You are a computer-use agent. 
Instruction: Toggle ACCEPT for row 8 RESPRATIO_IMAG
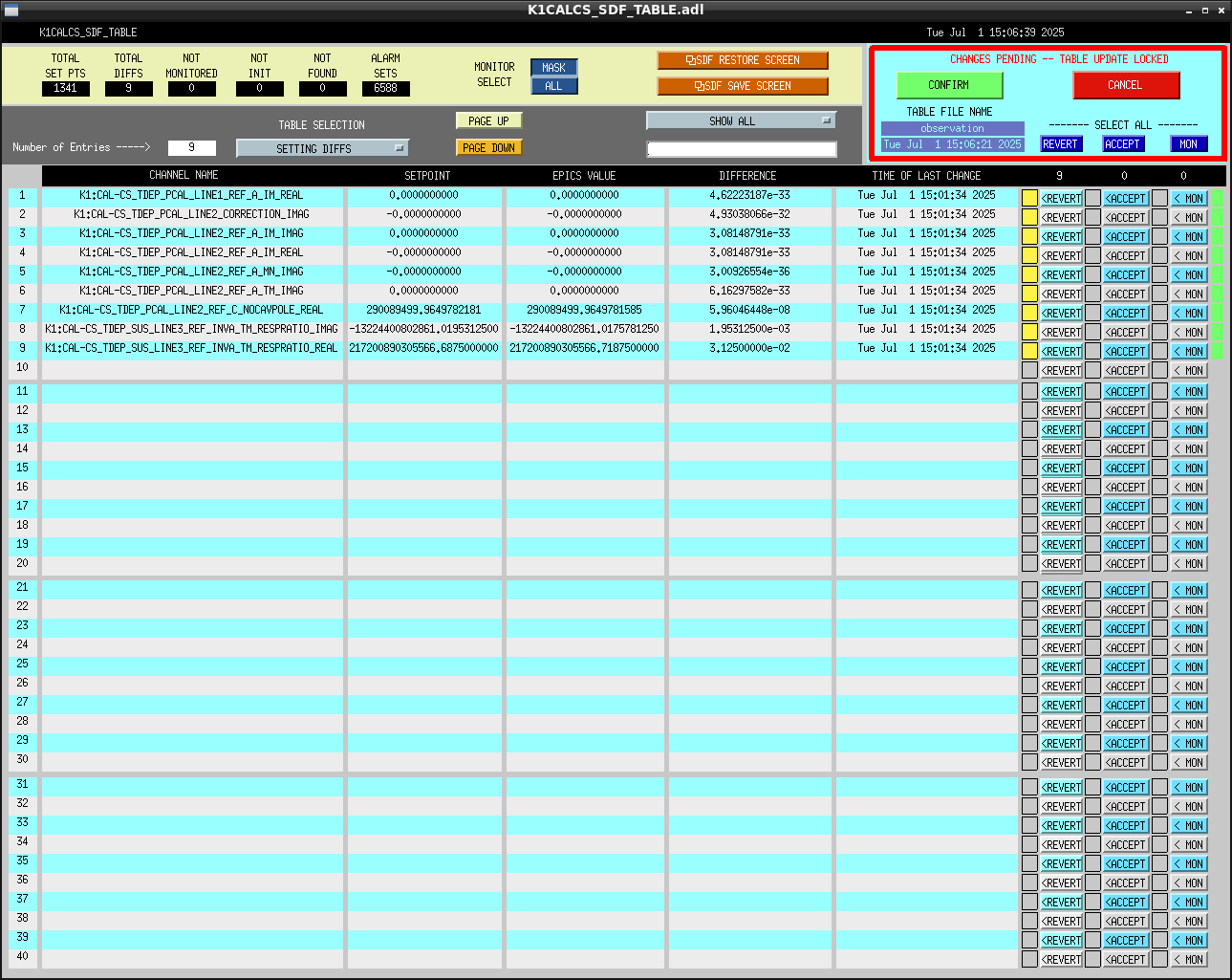(x=1126, y=333)
